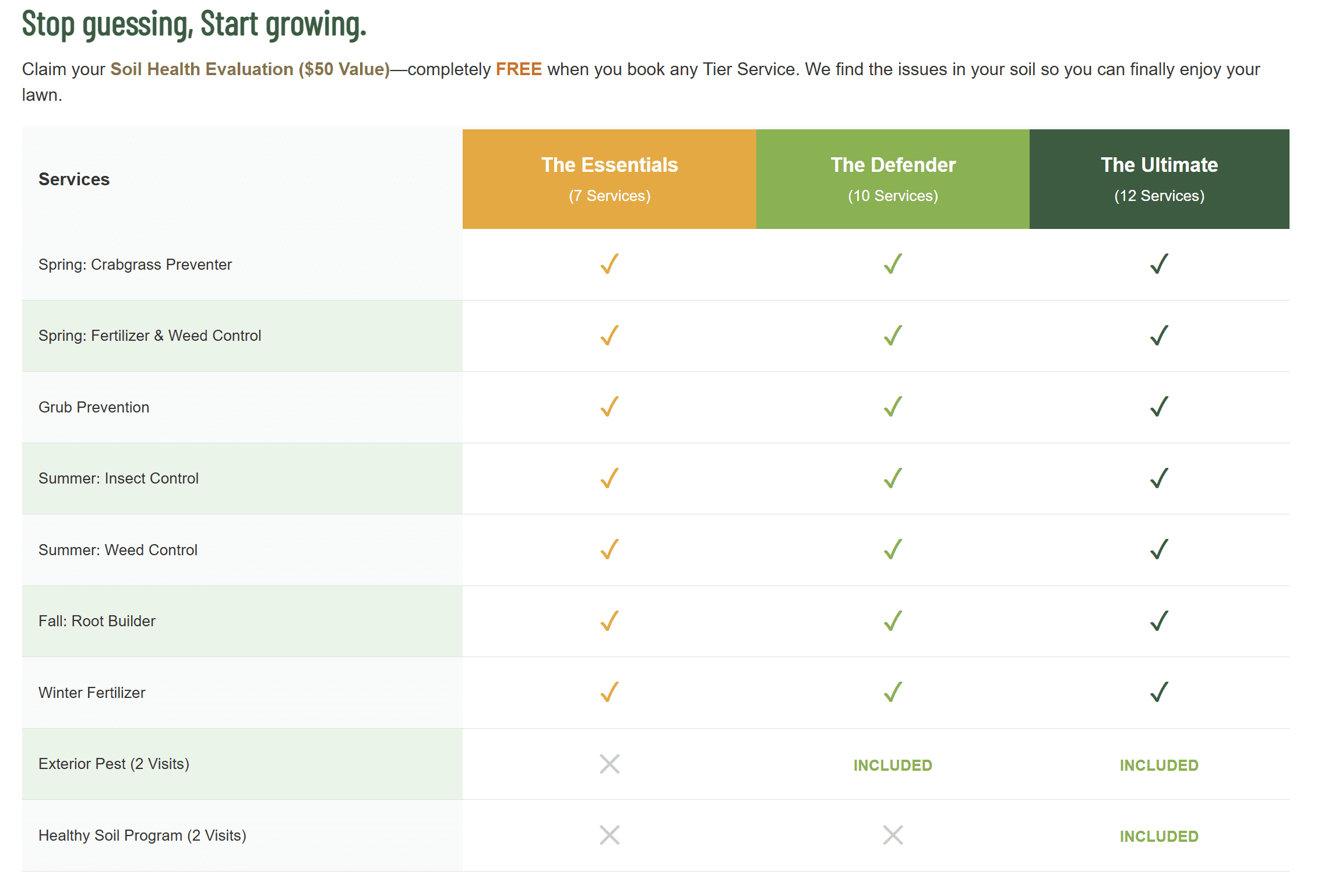Click Defender checkmark for Fall: Root Builder
This screenshot has width=1321, height=896.
pos(893,621)
